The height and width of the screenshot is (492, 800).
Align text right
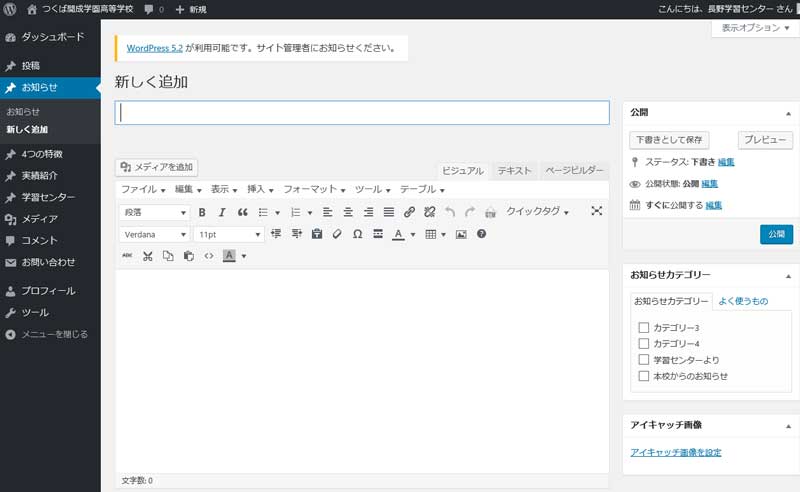pos(368,212)
